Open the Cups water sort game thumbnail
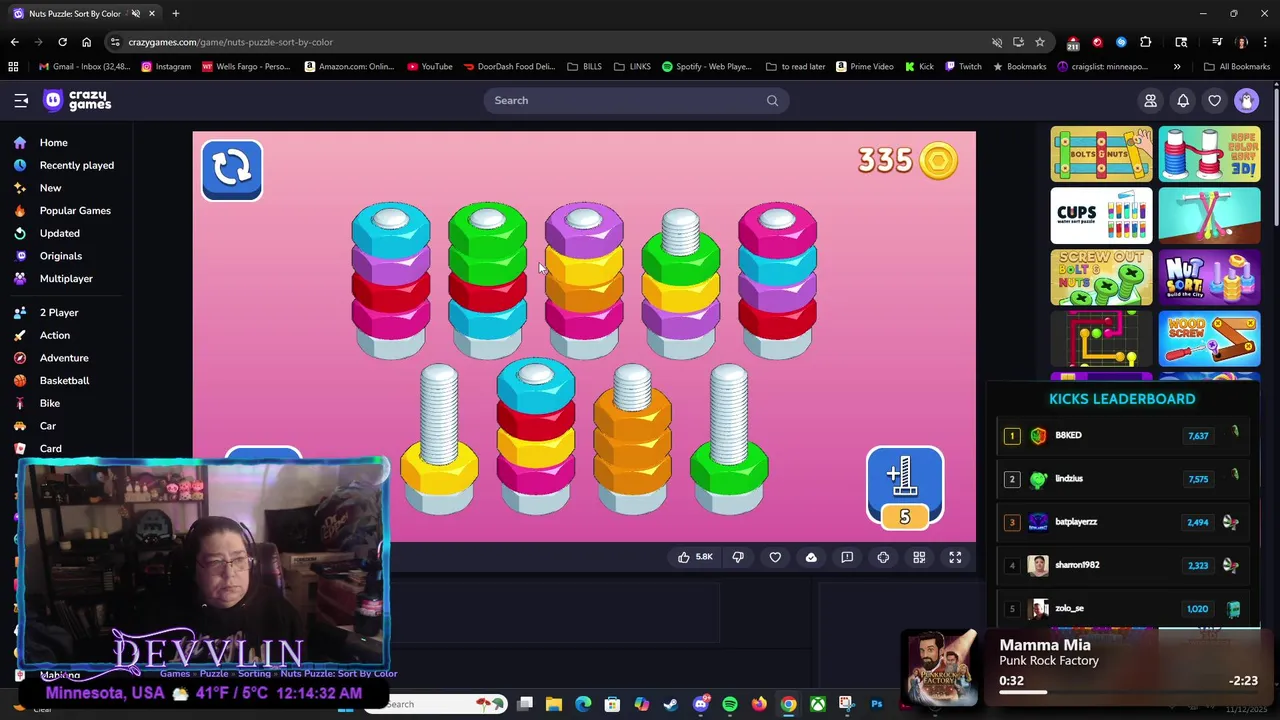 1101,216
